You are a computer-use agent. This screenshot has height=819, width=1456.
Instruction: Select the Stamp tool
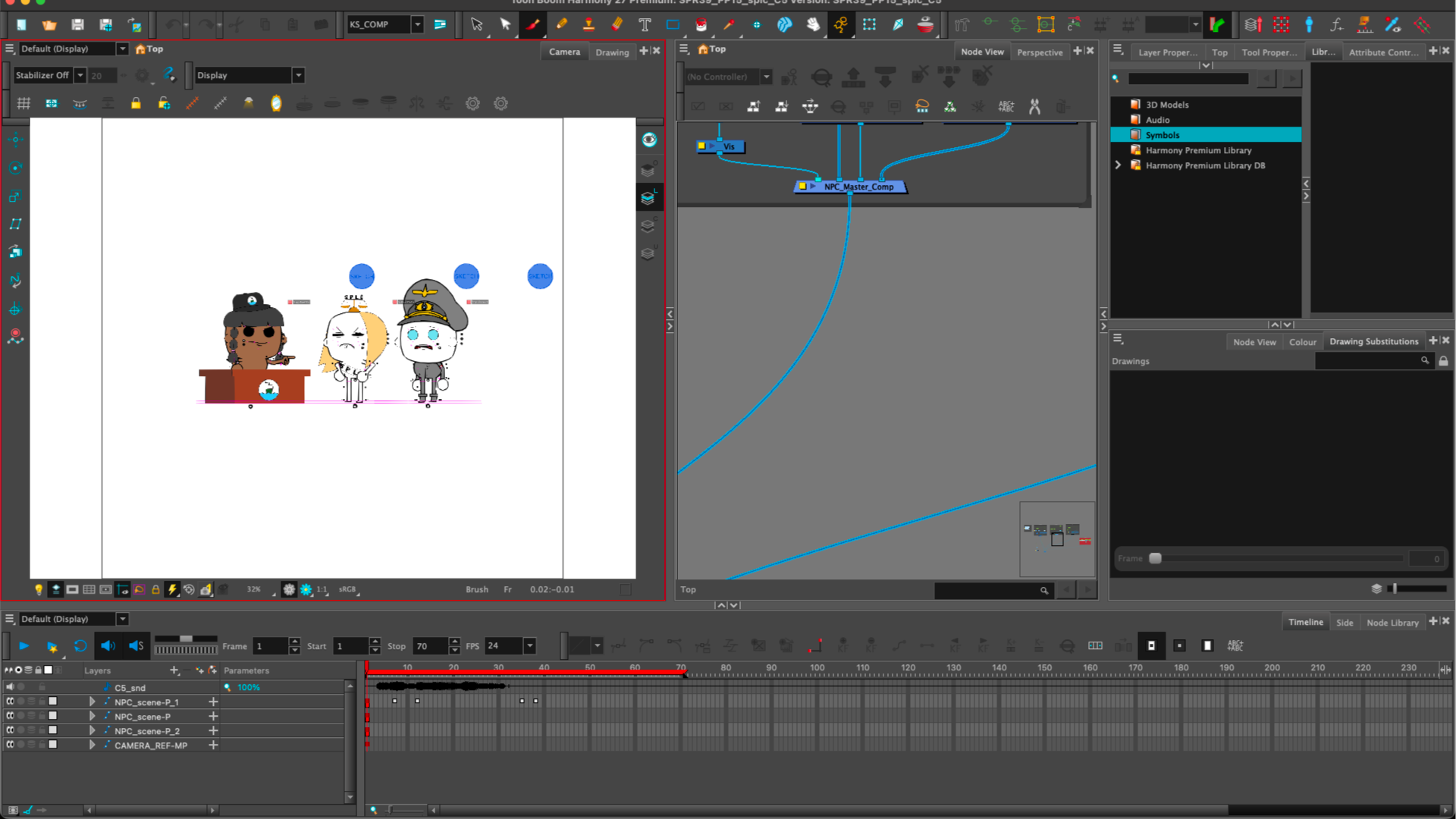click(588, 25)
